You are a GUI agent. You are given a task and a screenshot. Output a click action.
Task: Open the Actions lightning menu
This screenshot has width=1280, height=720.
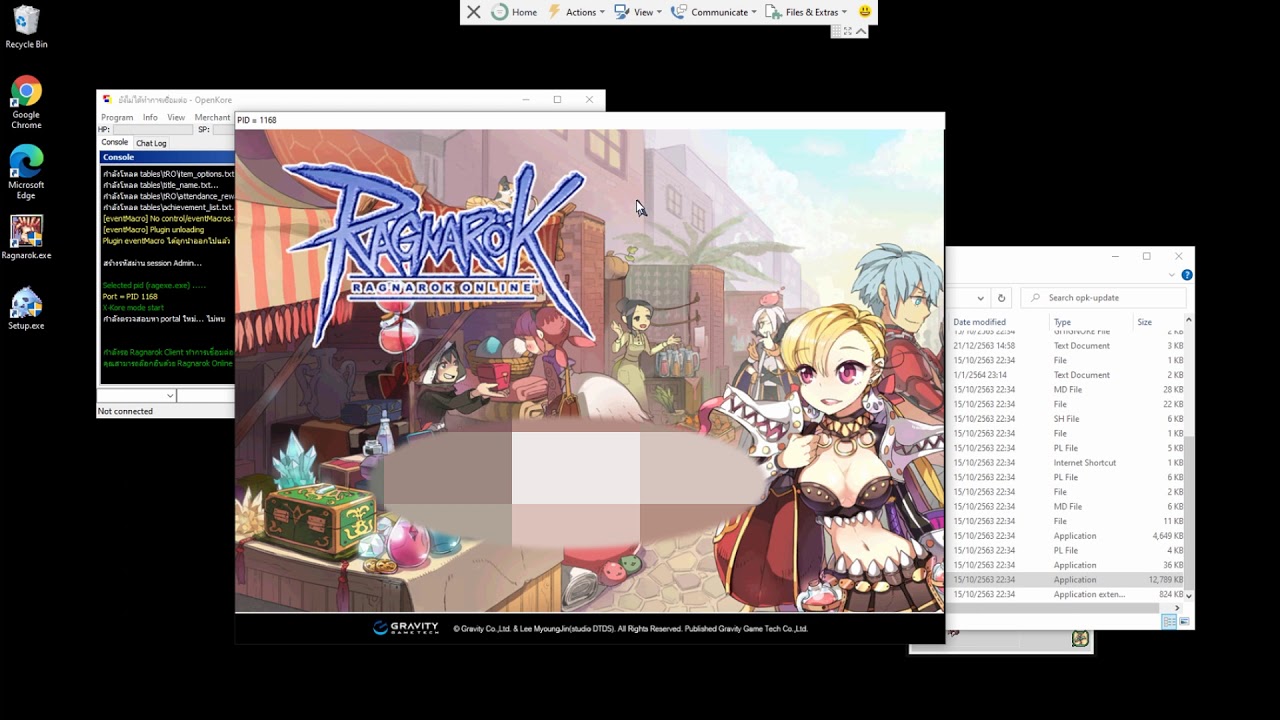pos(576,12)
